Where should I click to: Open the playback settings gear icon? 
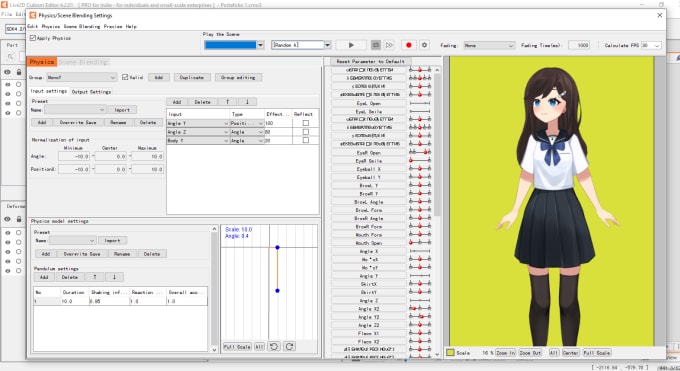coord(424,45)
